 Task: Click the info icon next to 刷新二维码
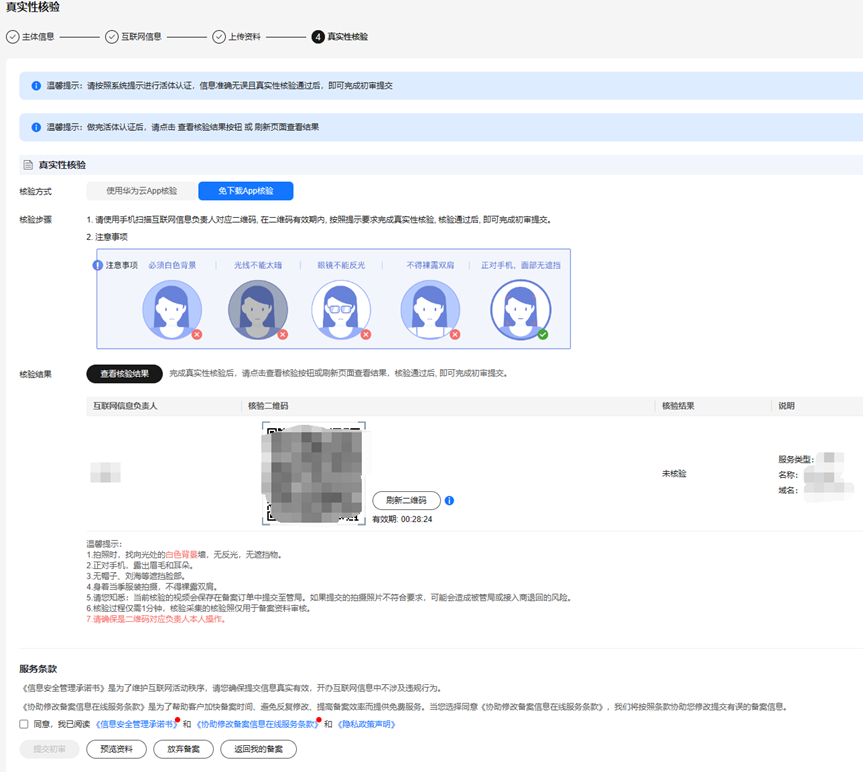[x=450, y=501]
